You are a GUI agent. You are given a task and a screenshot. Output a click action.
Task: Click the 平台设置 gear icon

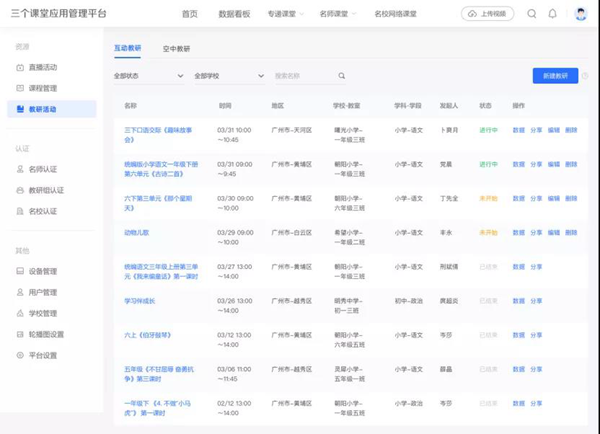click(21, 355)
